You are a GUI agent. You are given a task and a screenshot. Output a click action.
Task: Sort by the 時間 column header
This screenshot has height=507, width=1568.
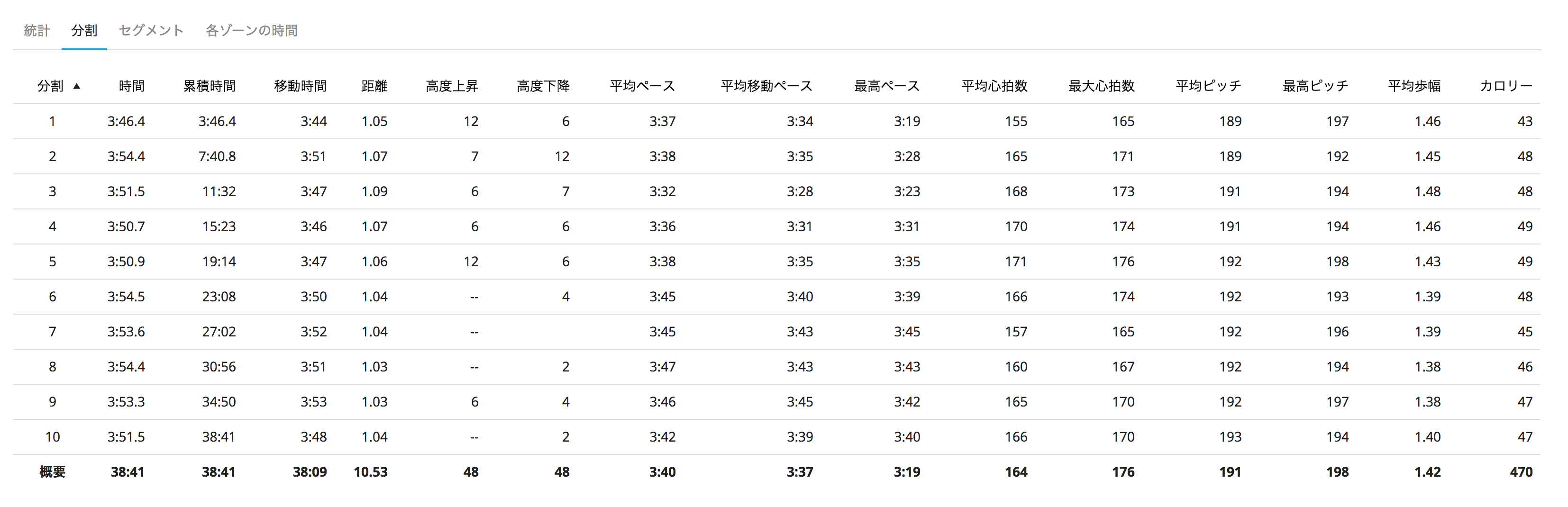pos(131,86)
